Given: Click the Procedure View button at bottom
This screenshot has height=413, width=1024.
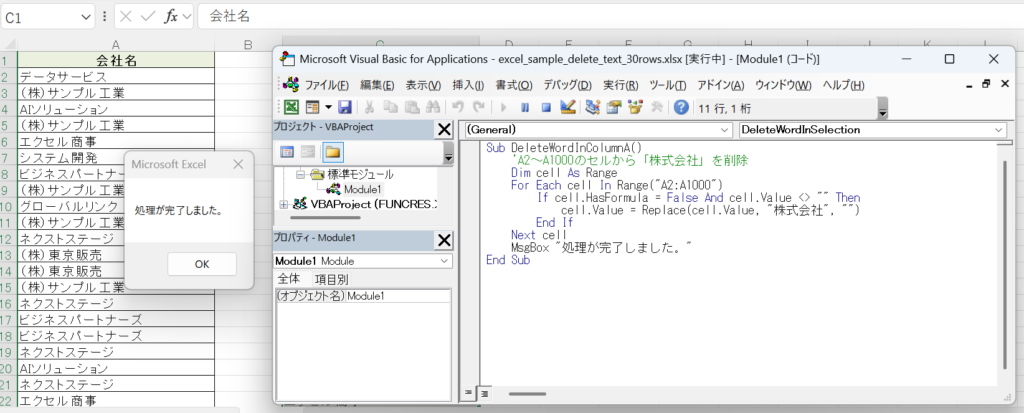Looking at the screenshot, I should tap(468, 393).
